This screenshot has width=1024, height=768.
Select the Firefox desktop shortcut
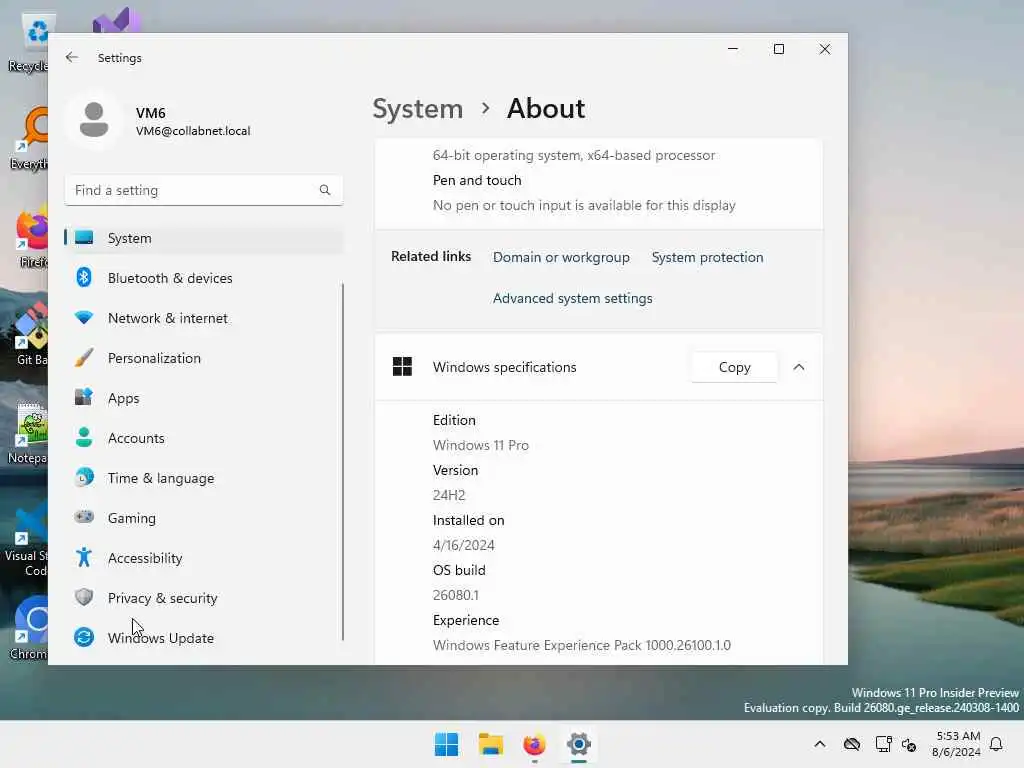(30, 238)
